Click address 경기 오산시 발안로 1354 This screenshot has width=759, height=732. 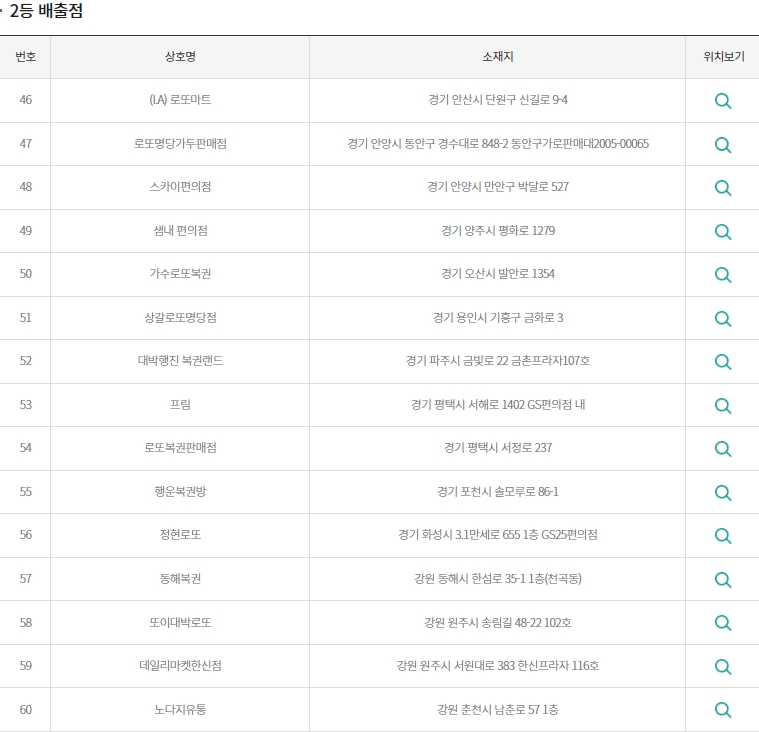click(x=498, y=274)
